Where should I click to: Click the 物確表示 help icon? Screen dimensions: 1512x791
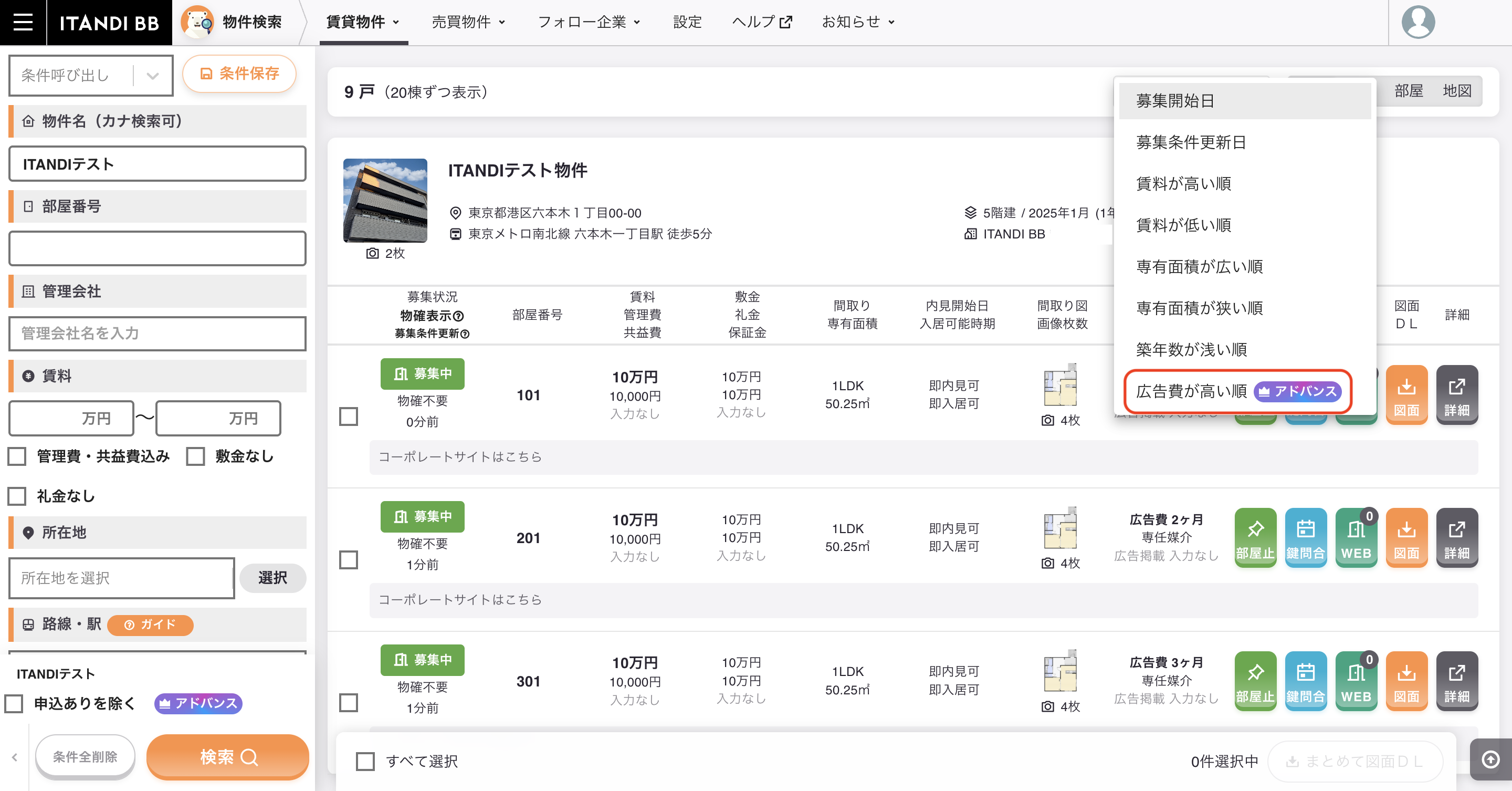[459, 316]
